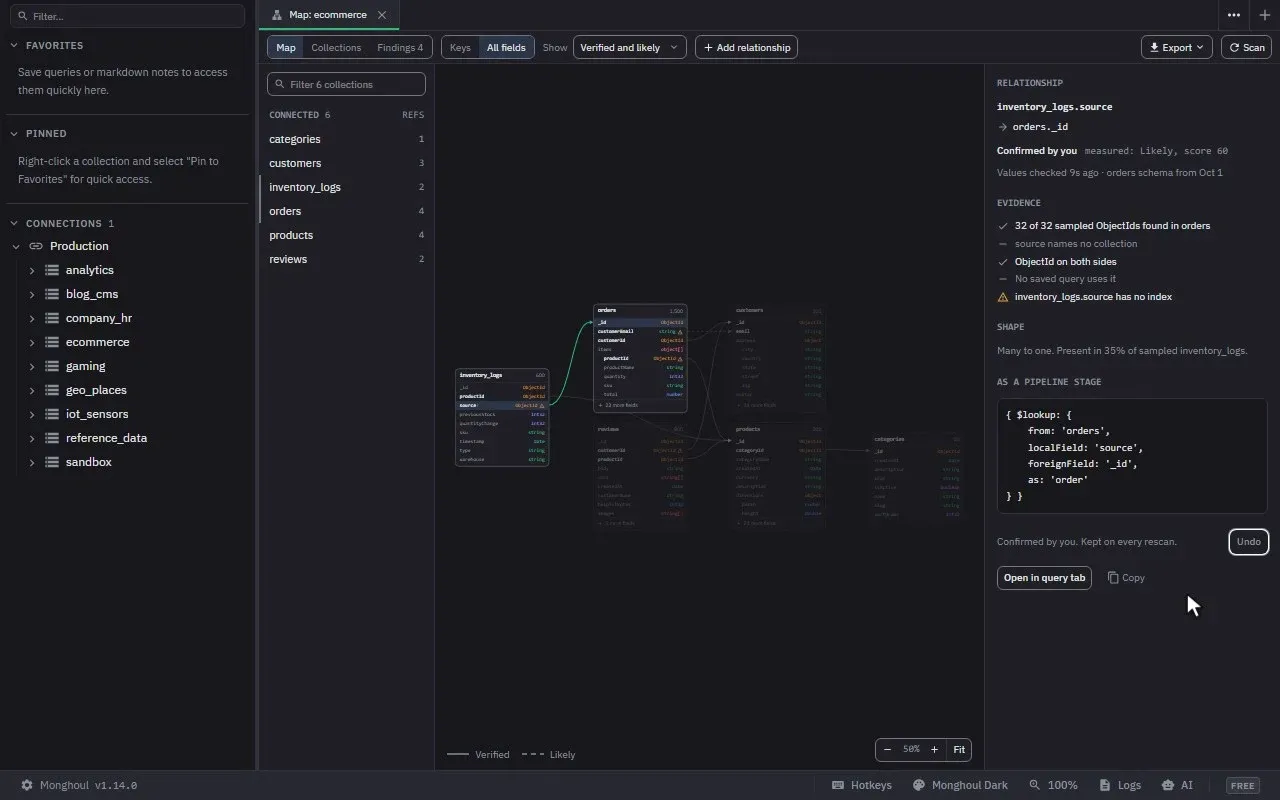Collapse the Pinned section
The image size is (1280, 800).
point(15,134)
